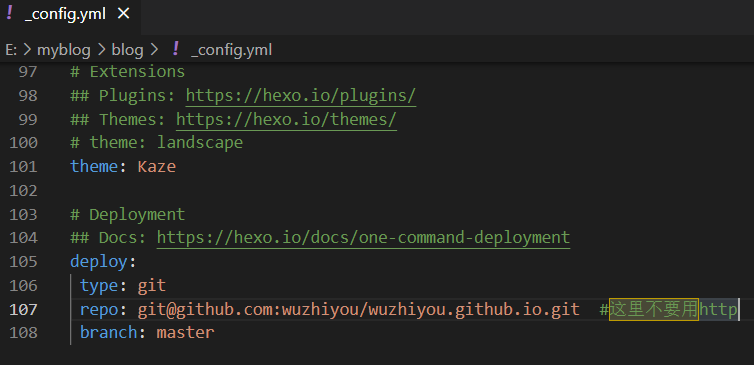Open the blog breadcrumb segment
Viewport: 754px width, 365px height.
(x=127, y=50)
